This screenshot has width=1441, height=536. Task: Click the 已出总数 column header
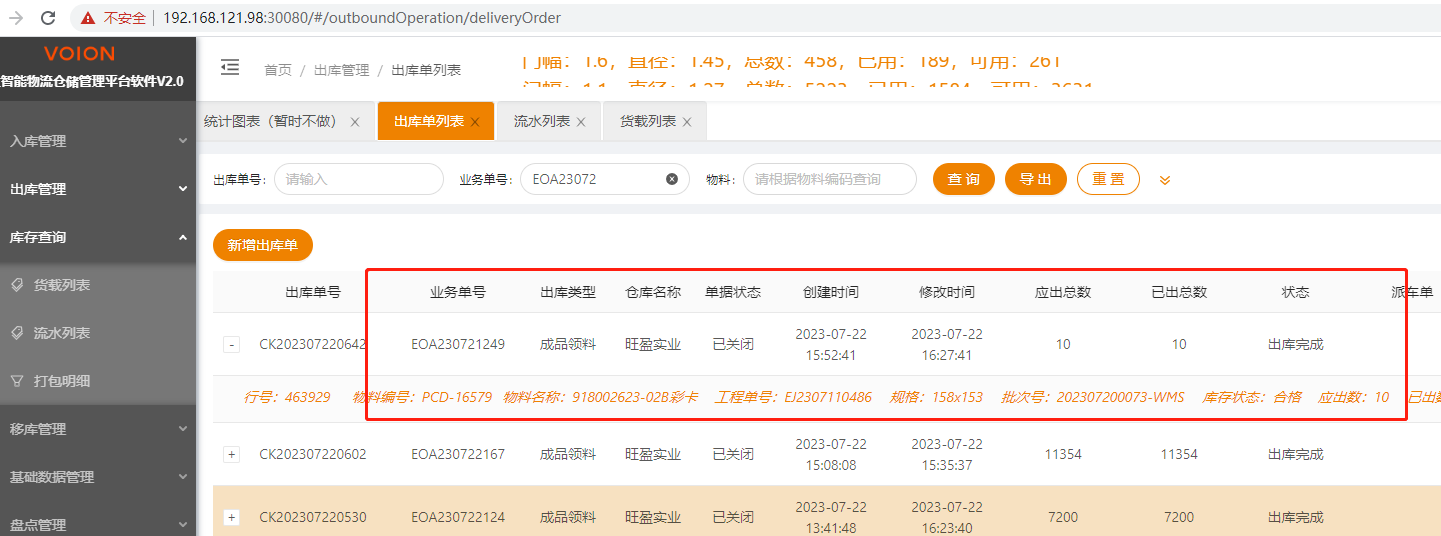click(x=1179, y=292)
